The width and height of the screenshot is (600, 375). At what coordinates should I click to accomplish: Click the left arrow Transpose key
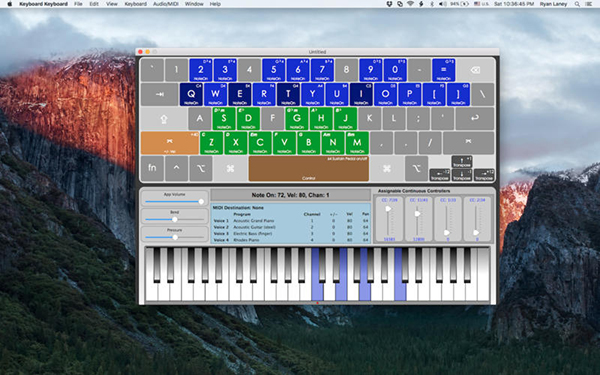(x=440, y=175)
